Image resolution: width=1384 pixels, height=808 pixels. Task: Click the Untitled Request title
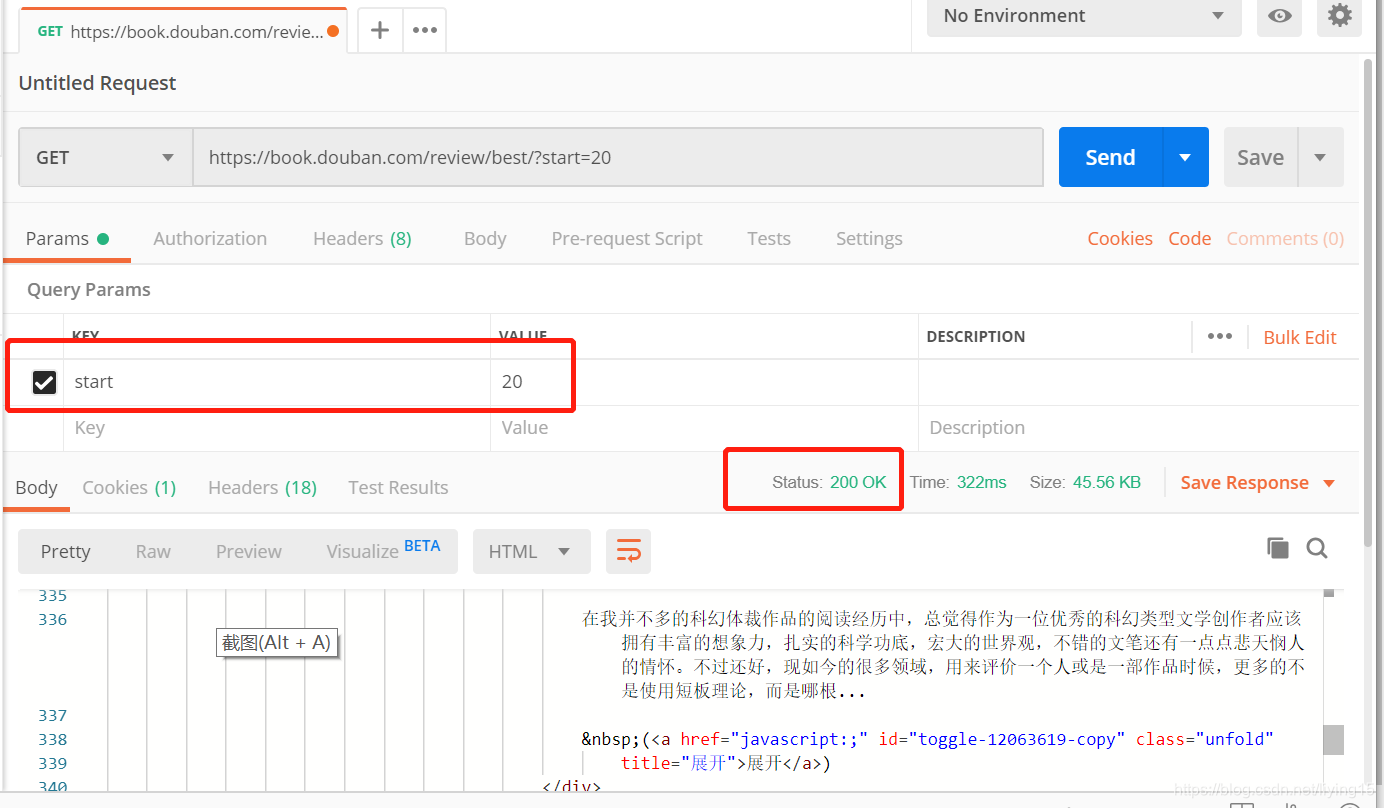click(x=97, y=83)
